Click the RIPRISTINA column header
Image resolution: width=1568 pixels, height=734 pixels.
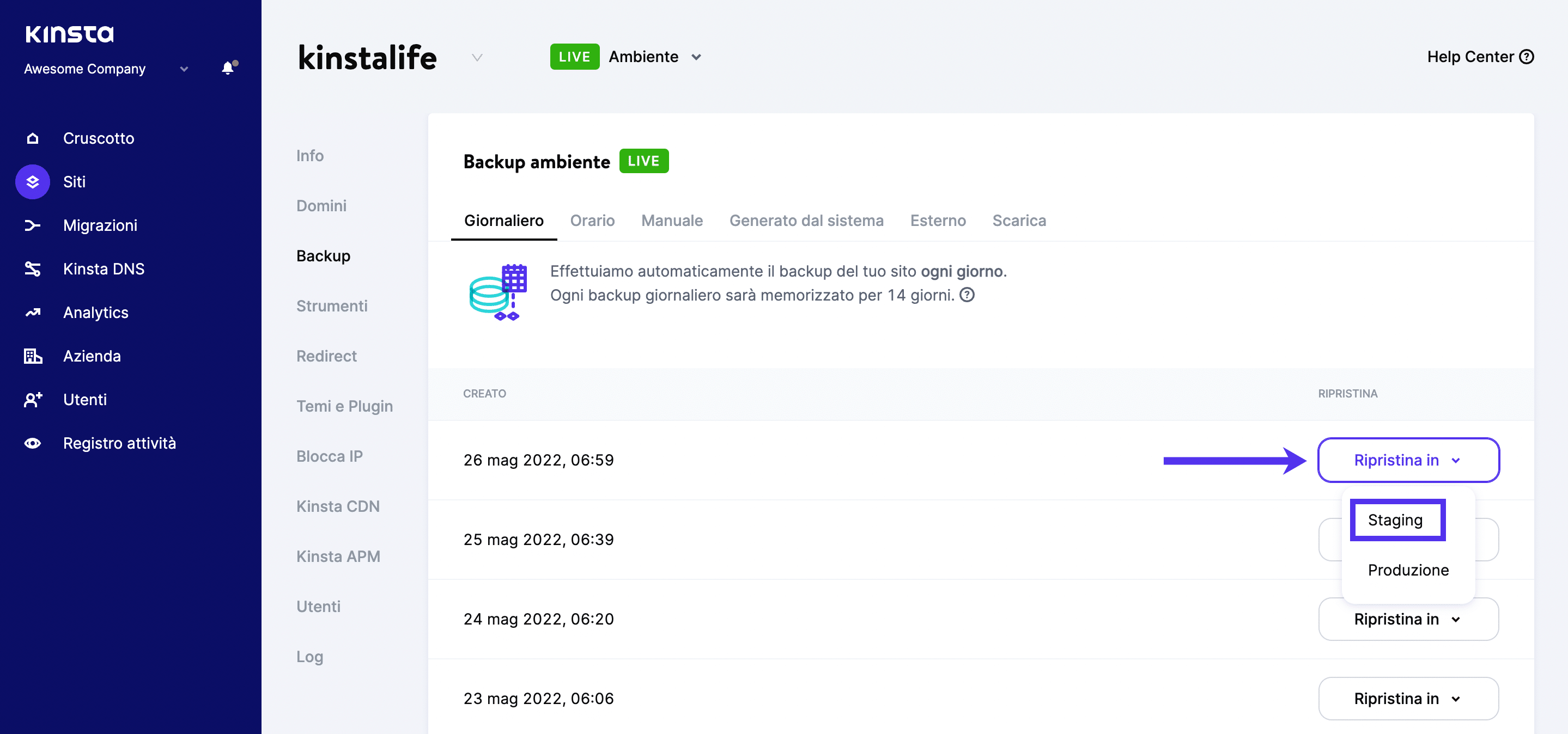[1348, 394]
